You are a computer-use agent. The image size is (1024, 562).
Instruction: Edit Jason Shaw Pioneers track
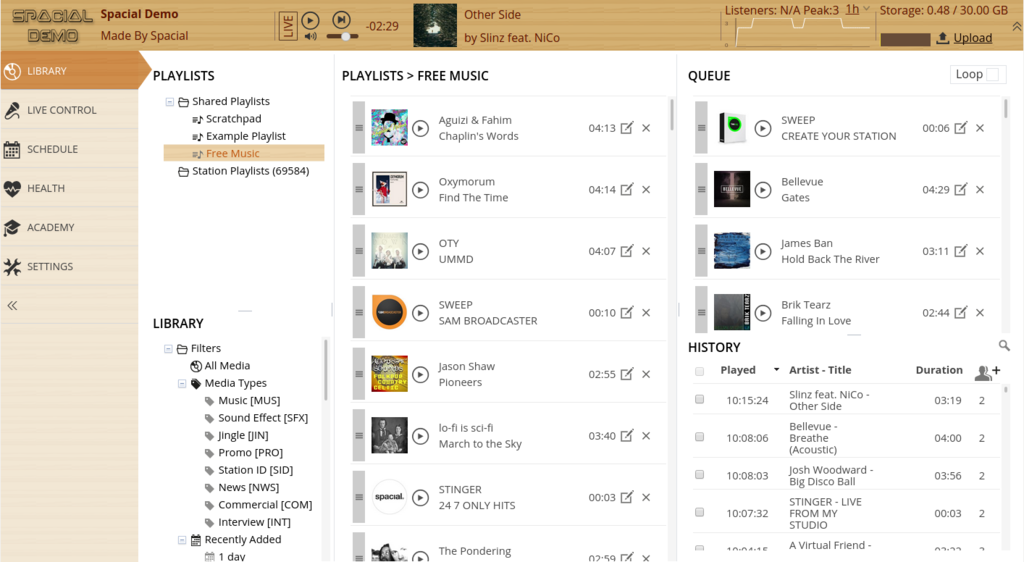(x=626, y=374)
